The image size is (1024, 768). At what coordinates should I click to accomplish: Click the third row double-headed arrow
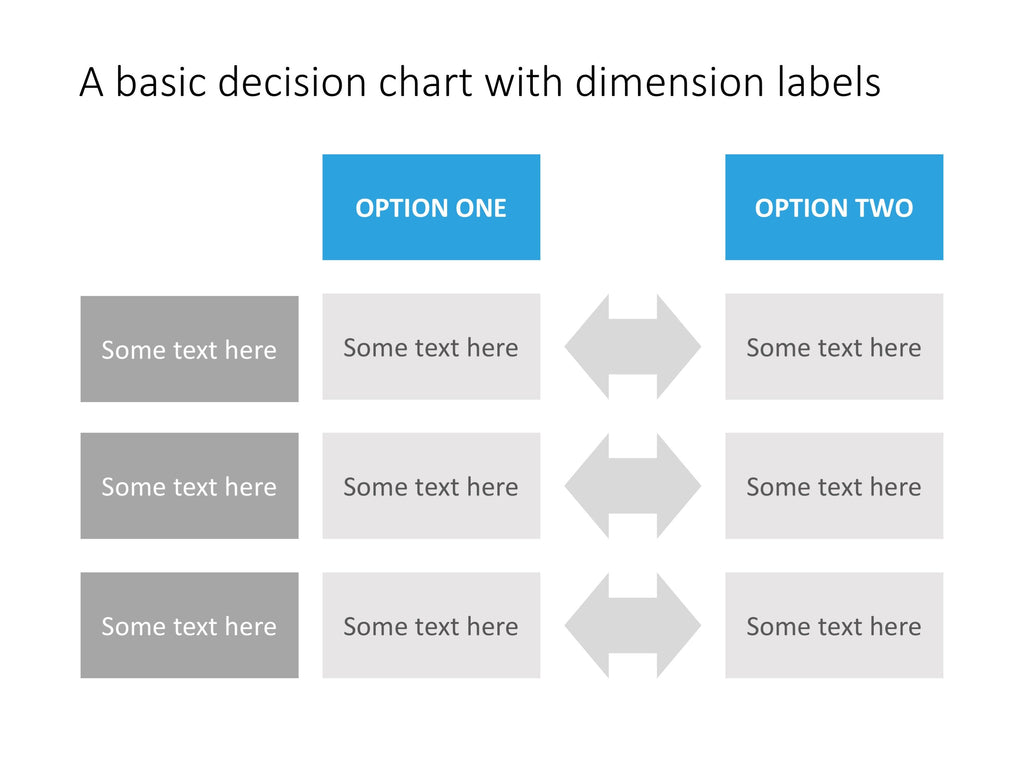point(633,626)
